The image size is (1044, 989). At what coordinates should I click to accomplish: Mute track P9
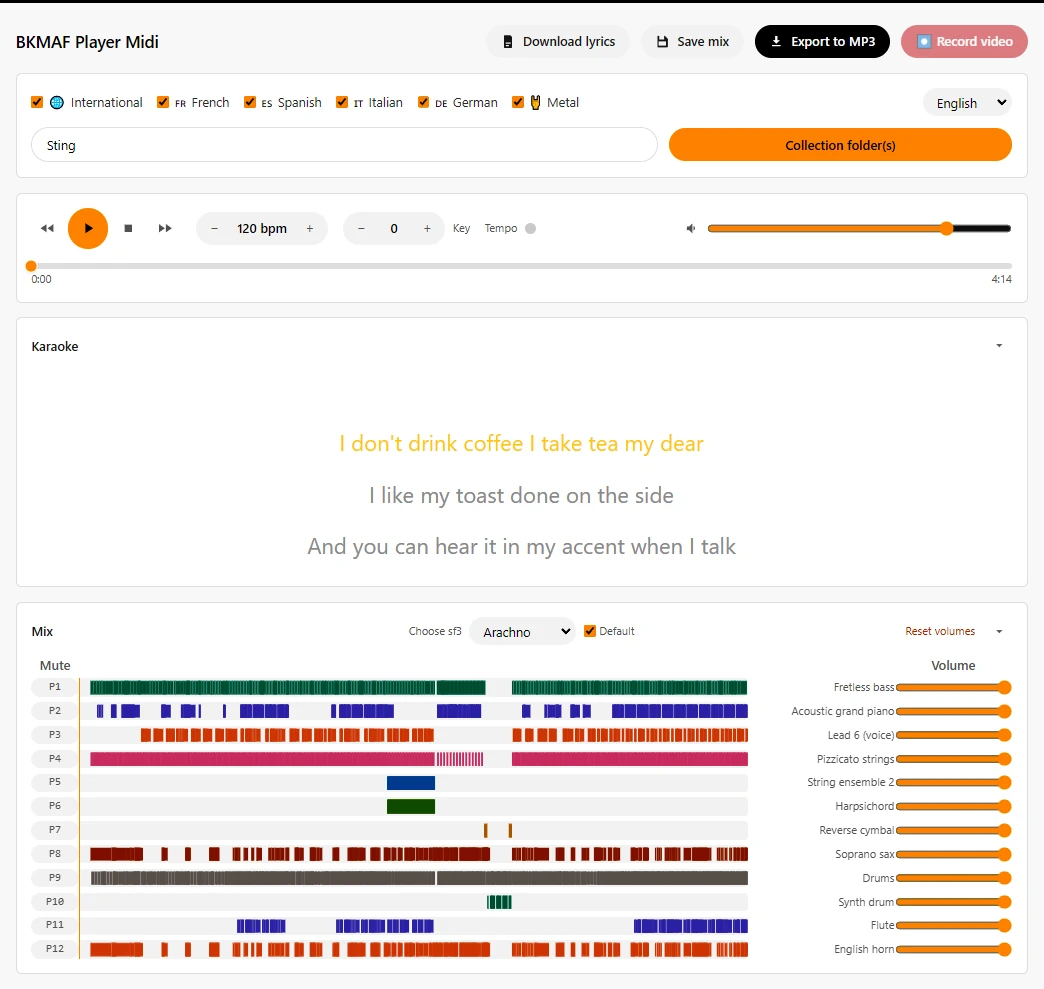[55, 878]
